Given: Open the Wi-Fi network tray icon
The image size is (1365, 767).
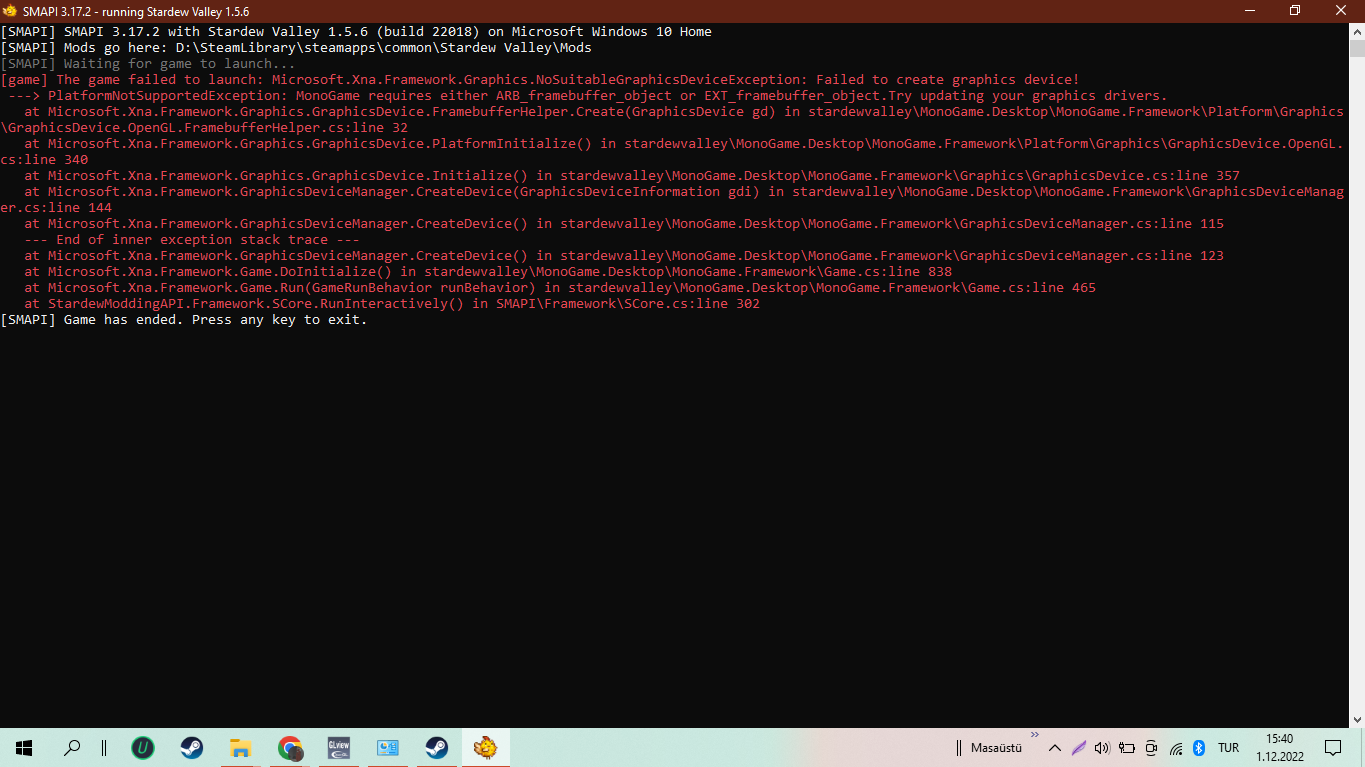Looking at the screenshot, I should click(x=1176, y=748).
